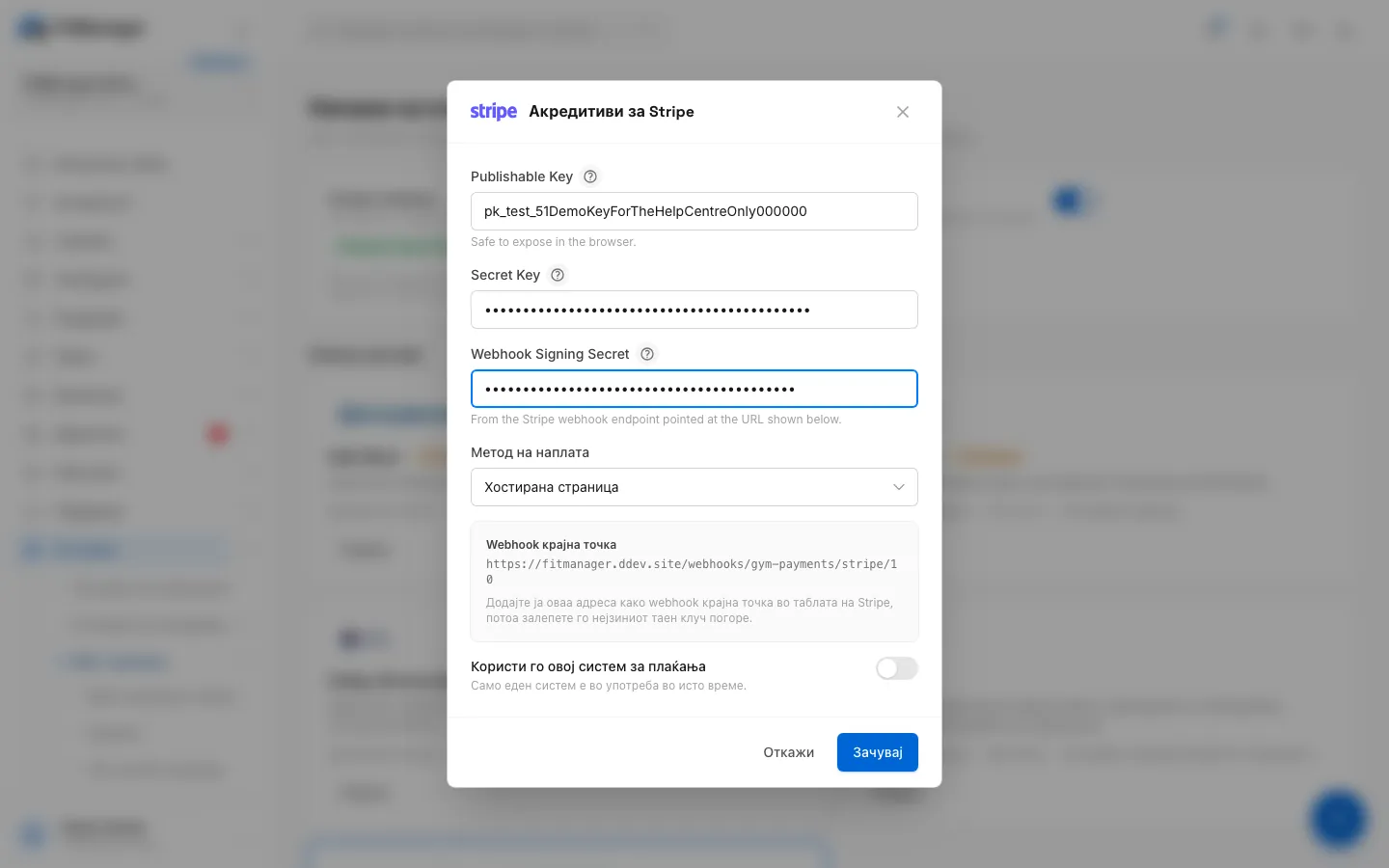Click the Зачувај button
1389x868 pixels.
pyautogui.click(x=878, y=752)
